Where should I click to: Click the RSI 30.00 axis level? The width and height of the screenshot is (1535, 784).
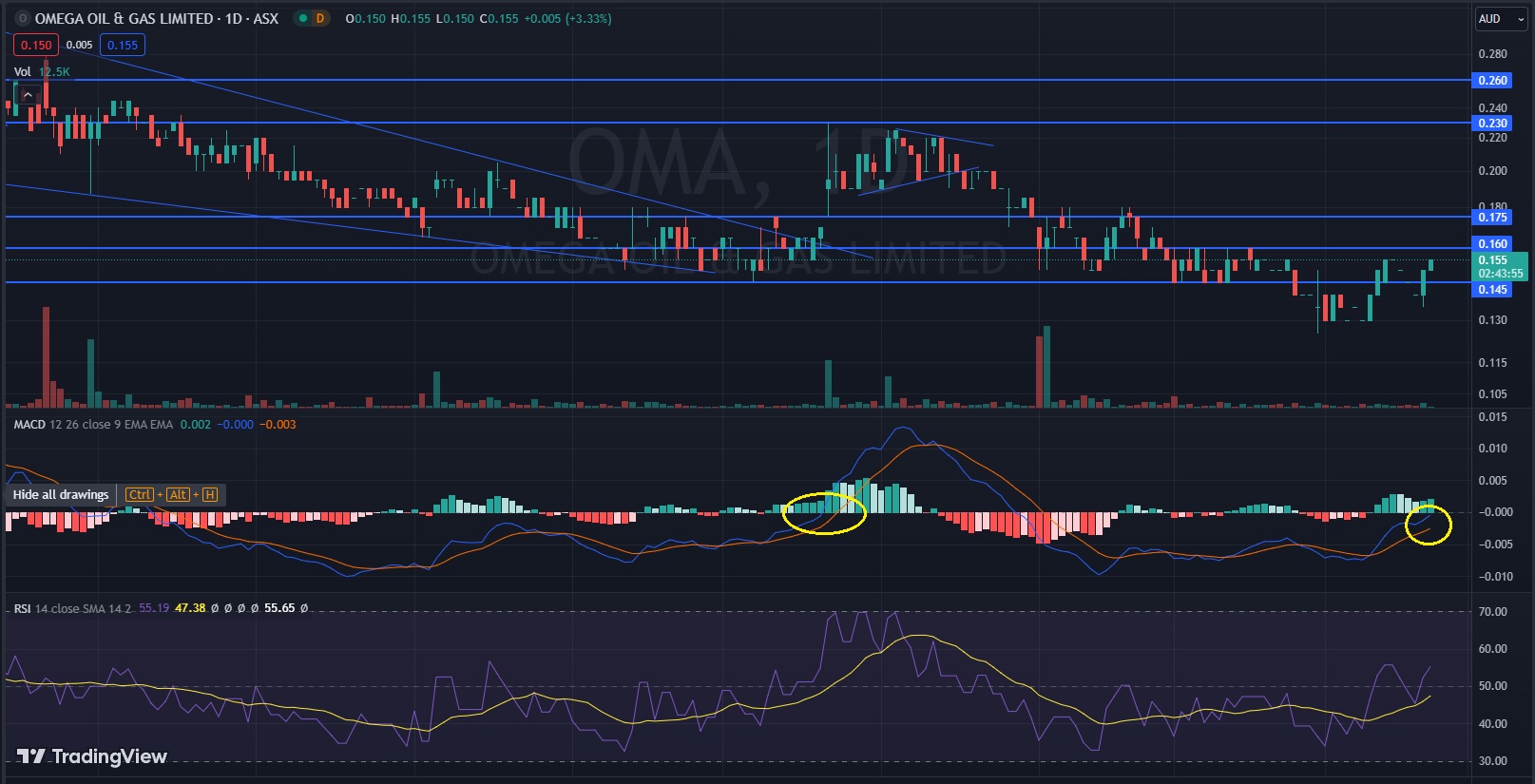point(1492,761)
